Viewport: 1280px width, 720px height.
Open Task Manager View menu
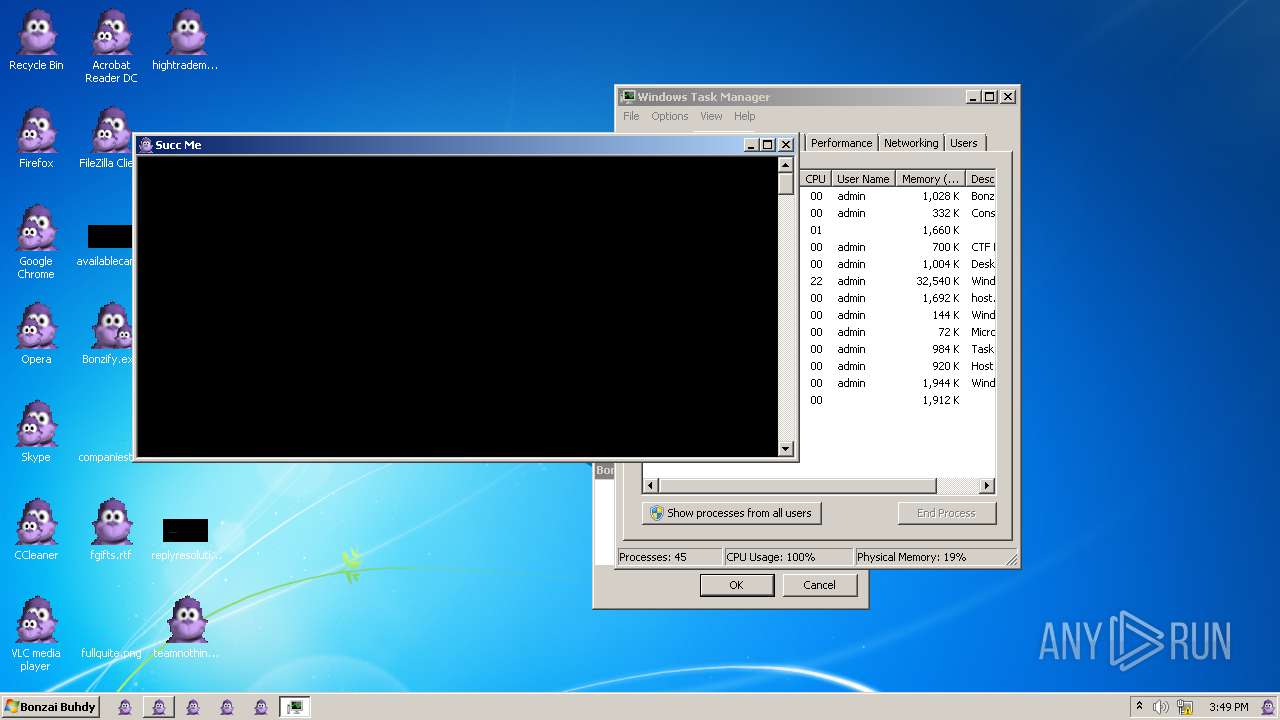[711, 116]
